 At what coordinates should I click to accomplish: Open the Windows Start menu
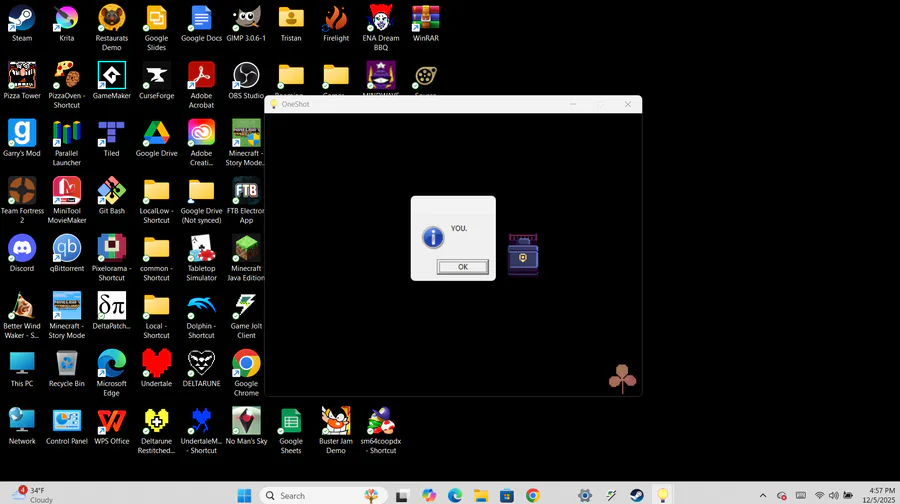tap(245, 495)
